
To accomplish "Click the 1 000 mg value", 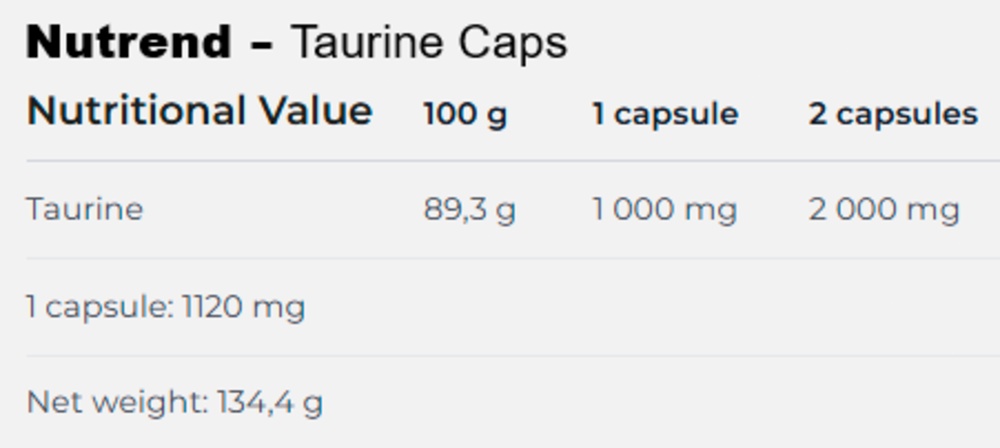I will pyautogui.click(x=665, y=210).
